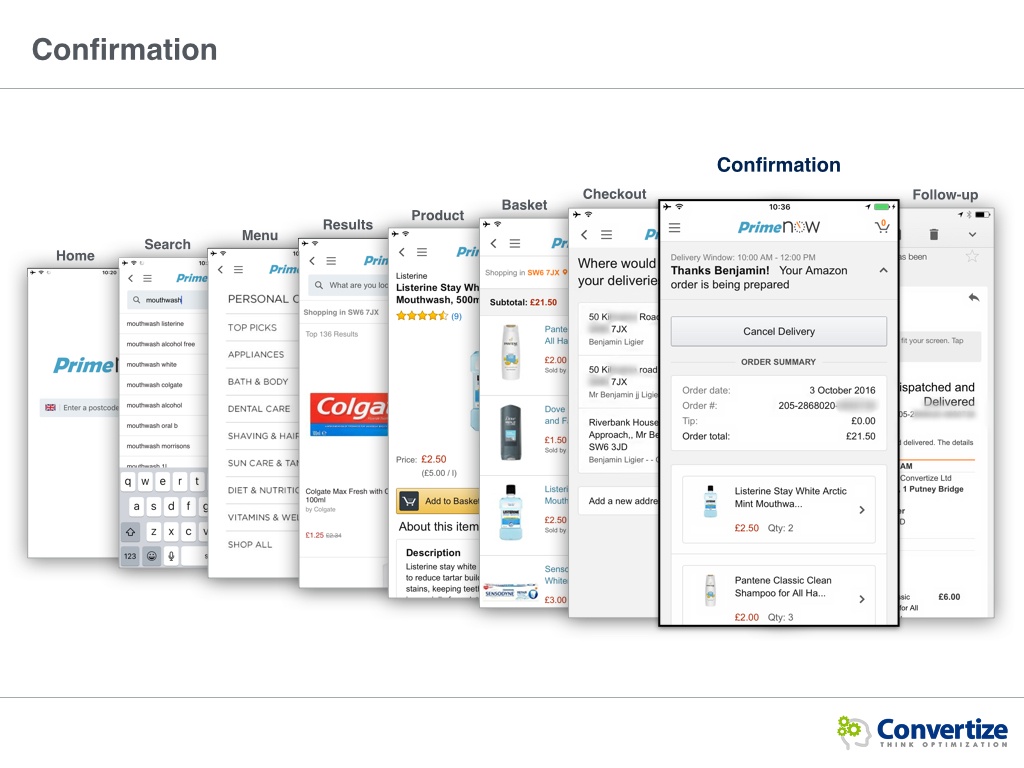1024x768 pixels.
Task: Tap the shift key on Search keyboard
Action: [x=131, y=532]
